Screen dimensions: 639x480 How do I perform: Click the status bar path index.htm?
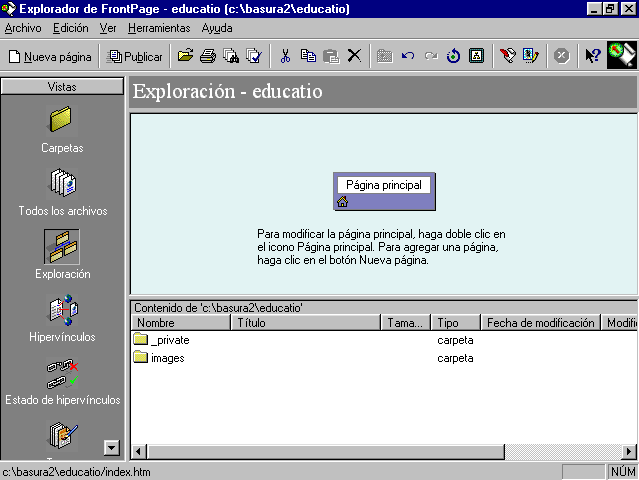[x=77, y=472]
